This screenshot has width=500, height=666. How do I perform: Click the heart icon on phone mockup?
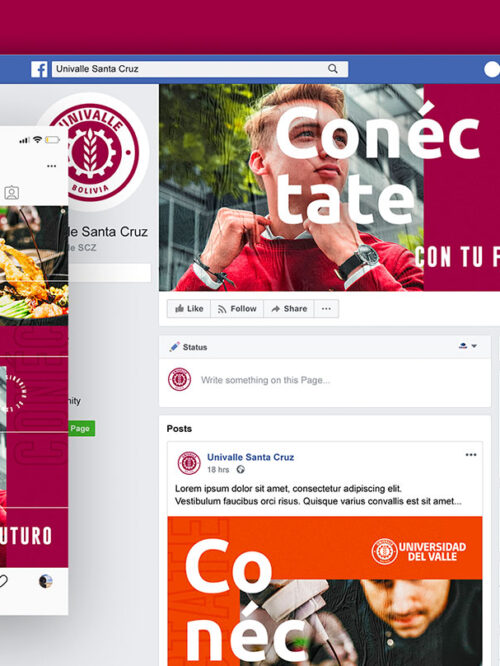(x=3, y=581)
